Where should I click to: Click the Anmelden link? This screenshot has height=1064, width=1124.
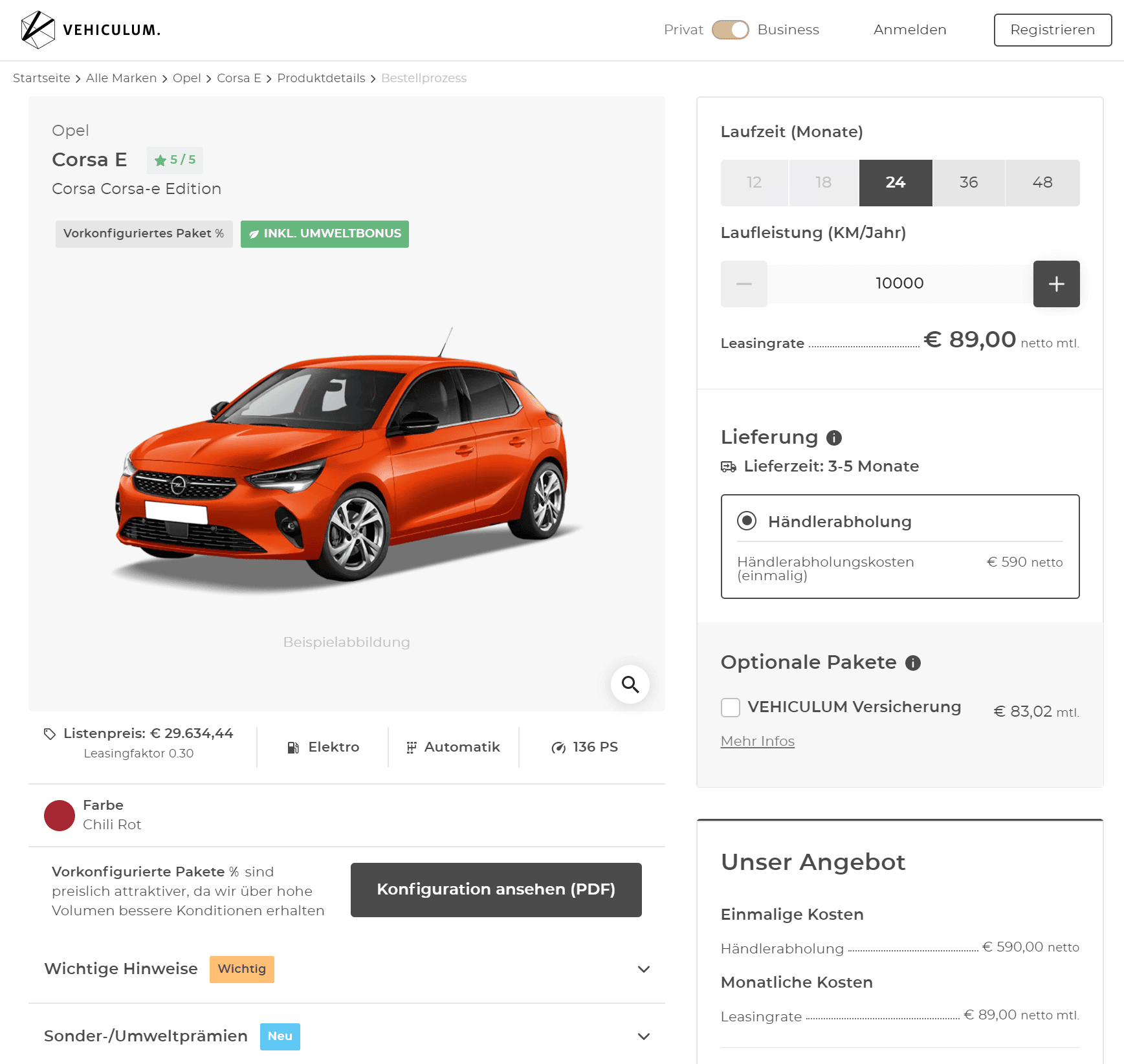tap(910, 30)
